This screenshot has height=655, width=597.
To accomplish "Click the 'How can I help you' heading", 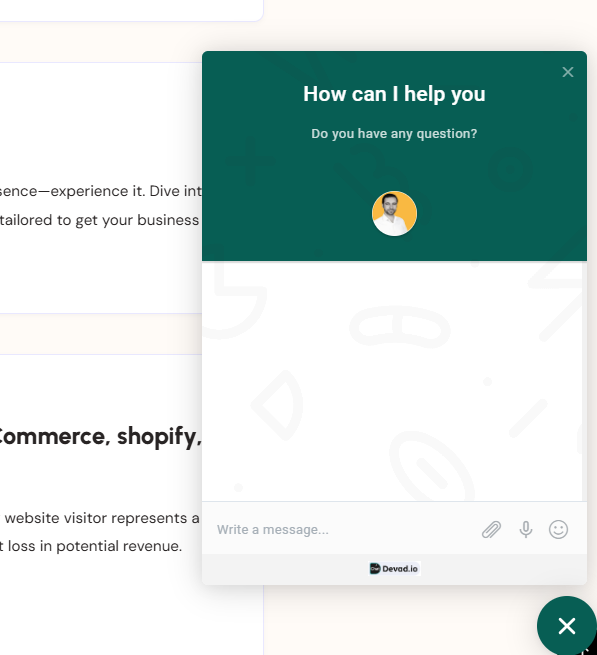I will coord(394,94).
